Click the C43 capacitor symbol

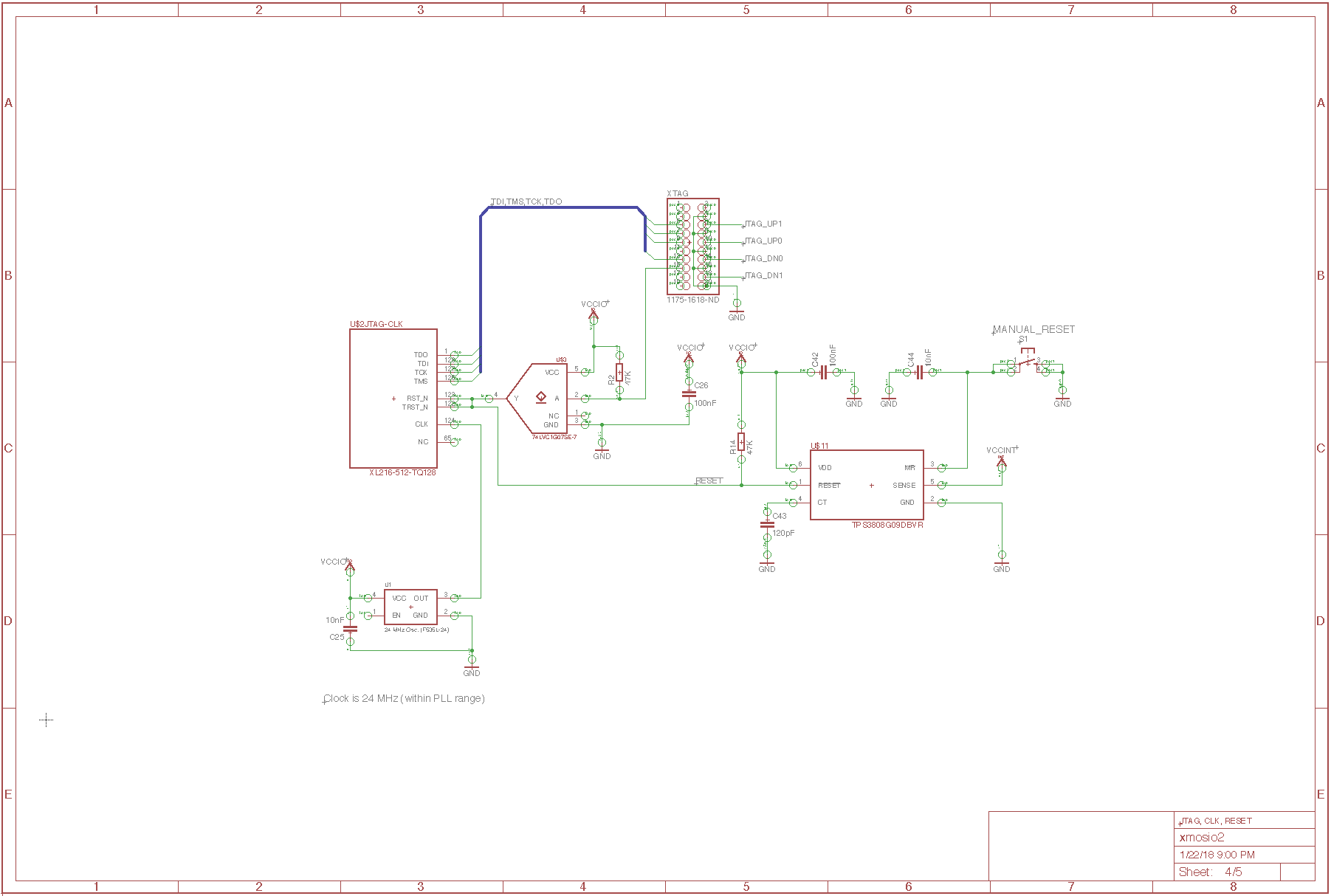767,525
